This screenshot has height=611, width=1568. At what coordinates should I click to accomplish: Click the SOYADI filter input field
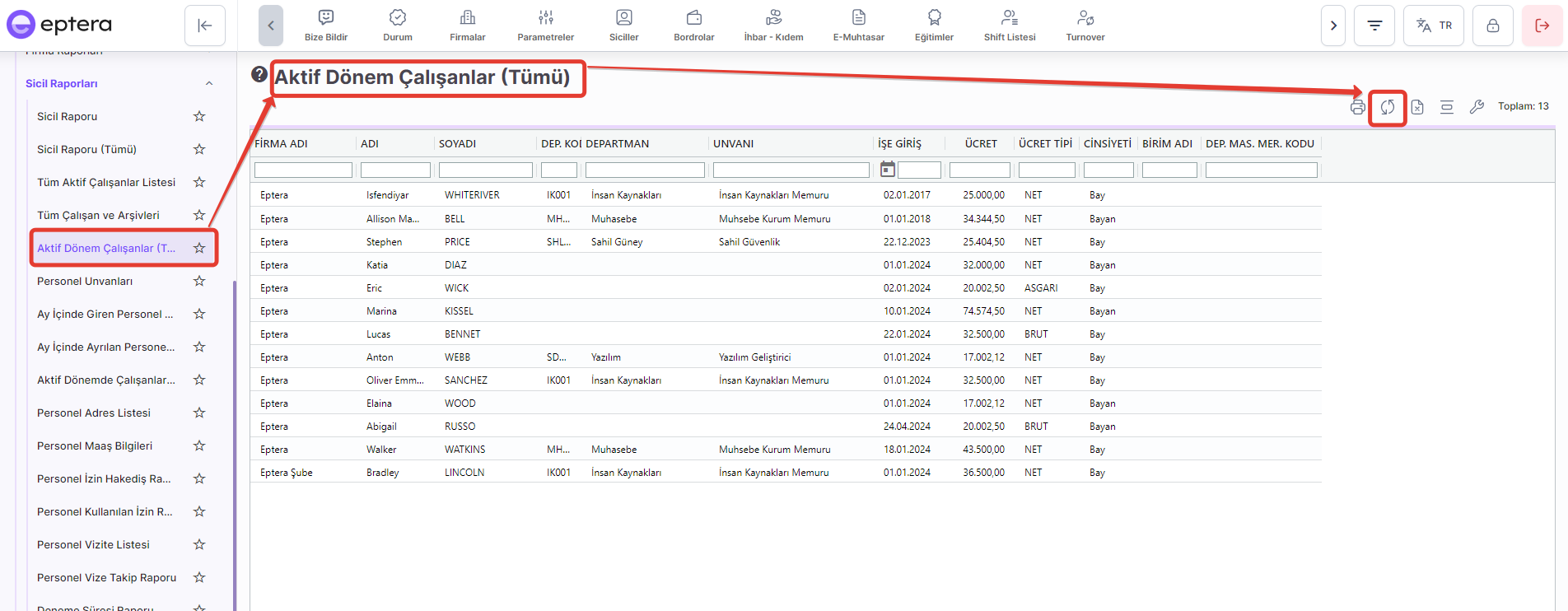point(485,170)
